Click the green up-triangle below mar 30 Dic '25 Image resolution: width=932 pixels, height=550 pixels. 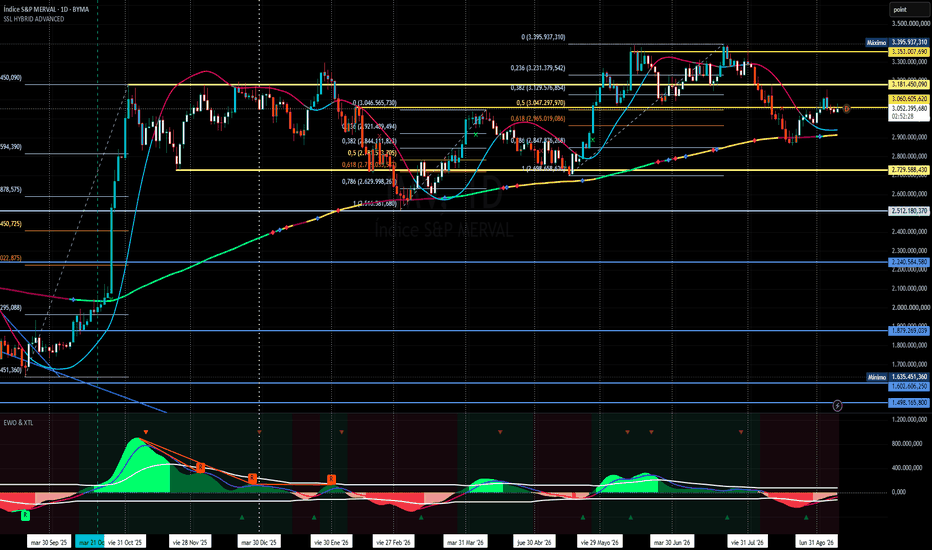tap(242, 518)
